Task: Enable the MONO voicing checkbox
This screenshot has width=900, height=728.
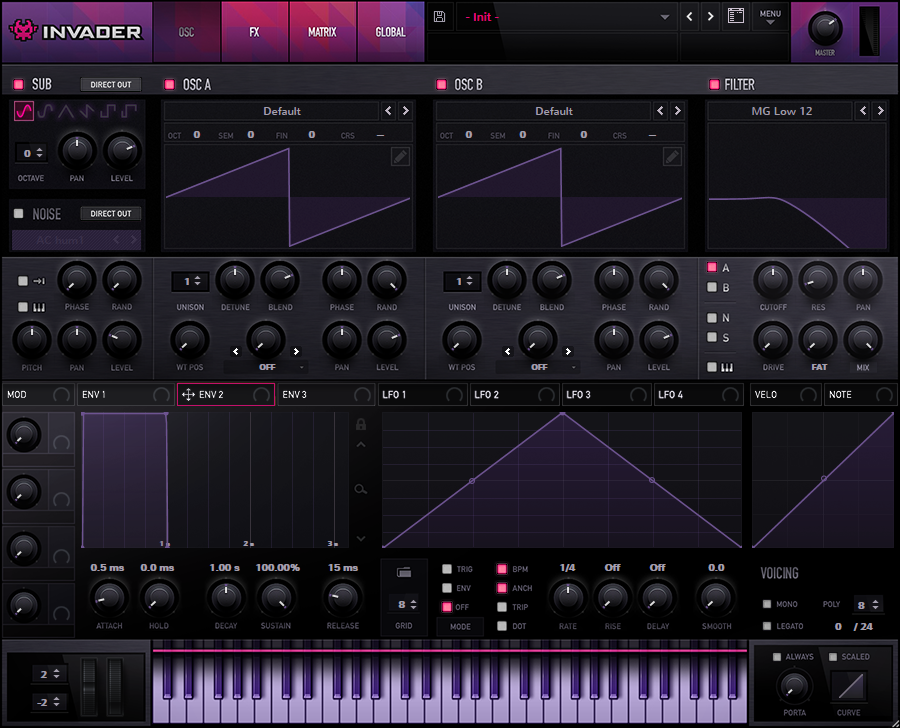Action: point(767,604)
